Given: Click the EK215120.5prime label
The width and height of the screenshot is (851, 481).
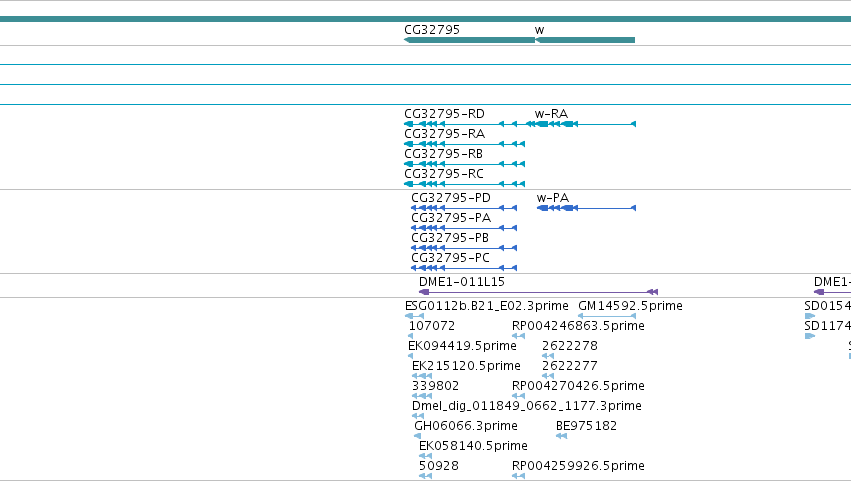Looking at the screenshot, I should [x=466, y=366].
